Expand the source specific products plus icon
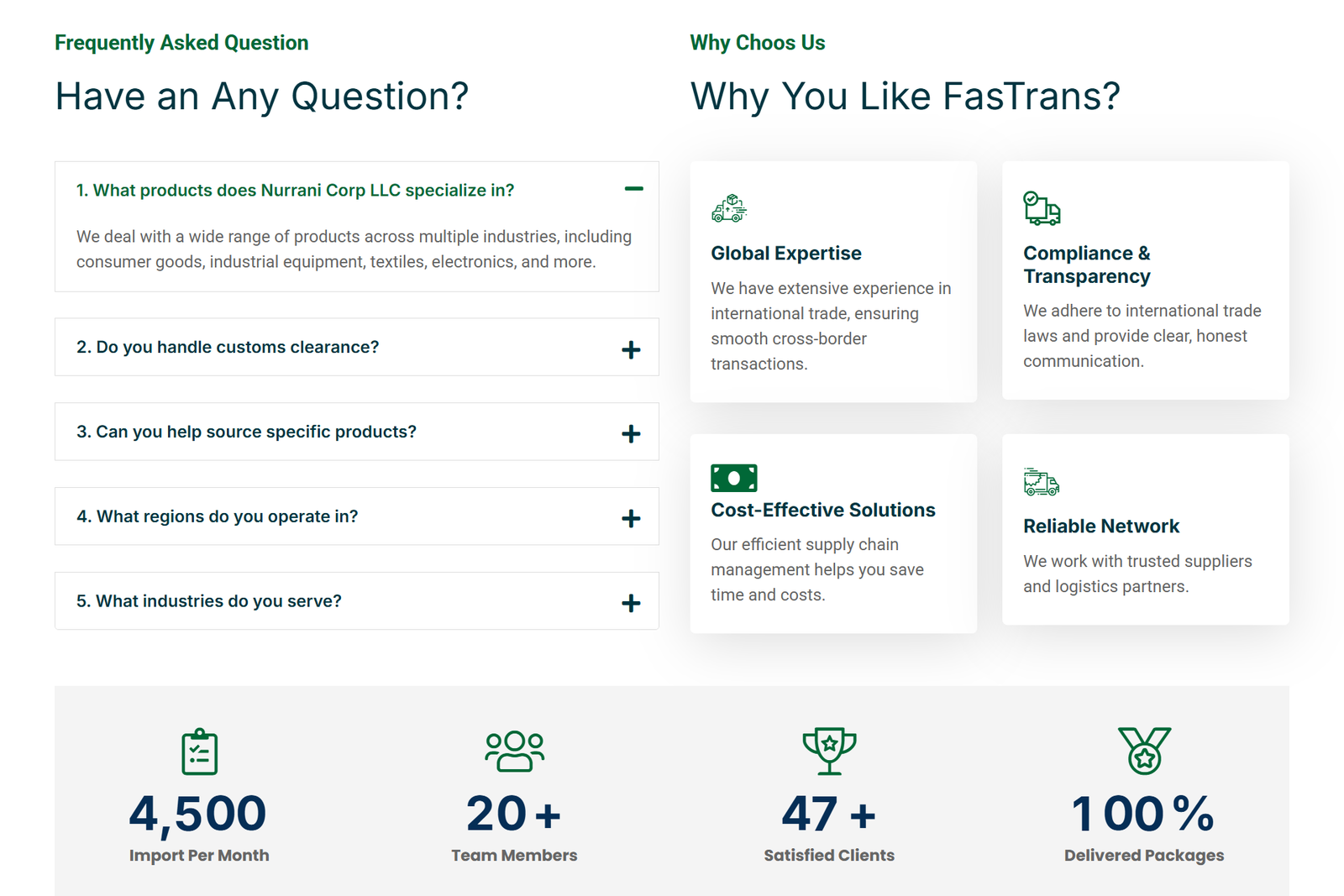The height and width of the screenshot is (896, 1344). pyautogui.click(x=631, y=434)
